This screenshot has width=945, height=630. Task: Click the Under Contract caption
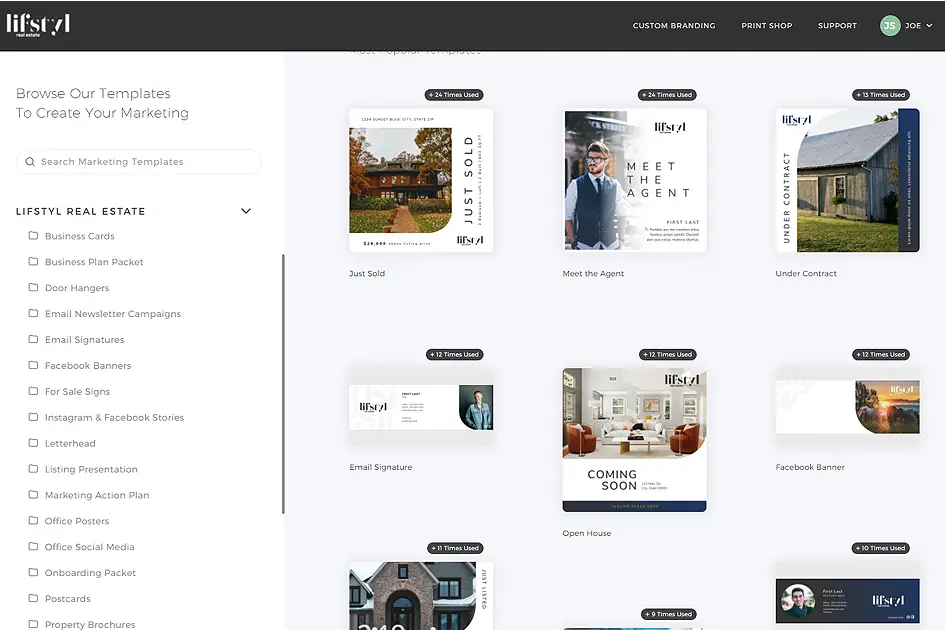806,274
